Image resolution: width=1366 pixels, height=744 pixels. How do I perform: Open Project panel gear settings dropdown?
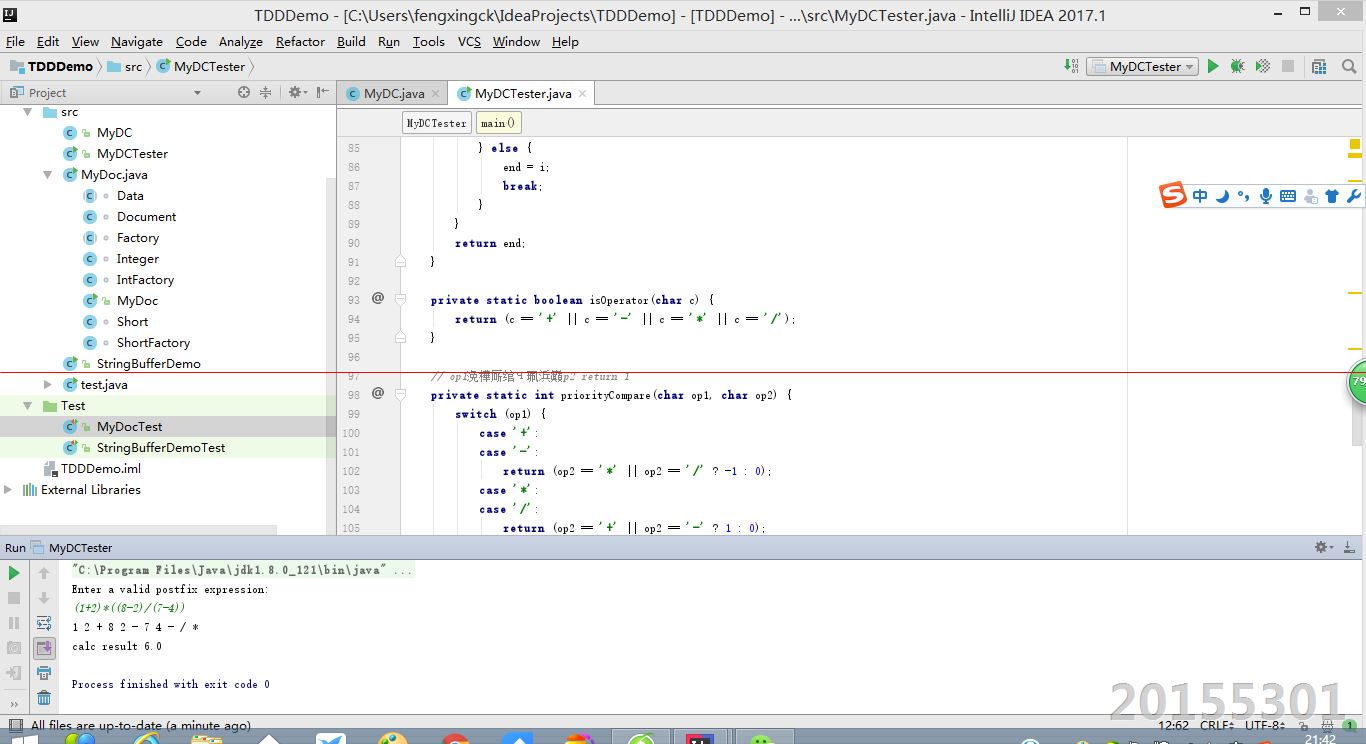point(297,92)
